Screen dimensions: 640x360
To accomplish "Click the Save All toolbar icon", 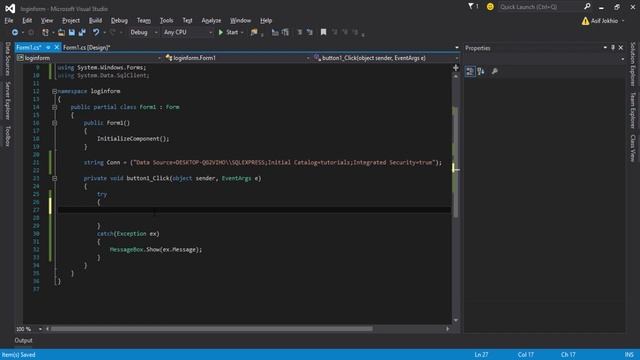I will pos(82,32).
